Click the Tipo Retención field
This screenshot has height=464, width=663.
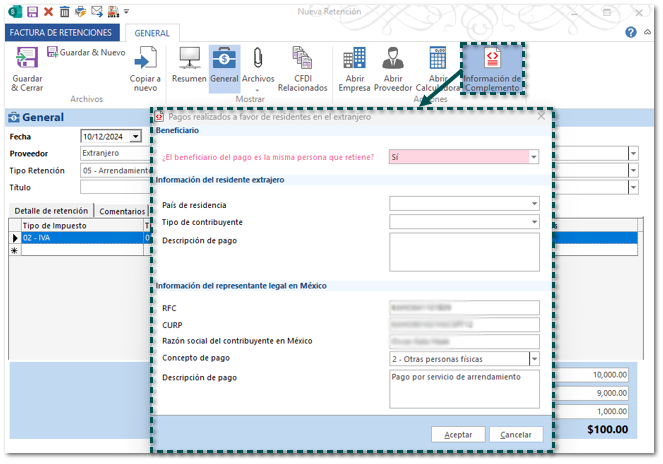[115, 170]
